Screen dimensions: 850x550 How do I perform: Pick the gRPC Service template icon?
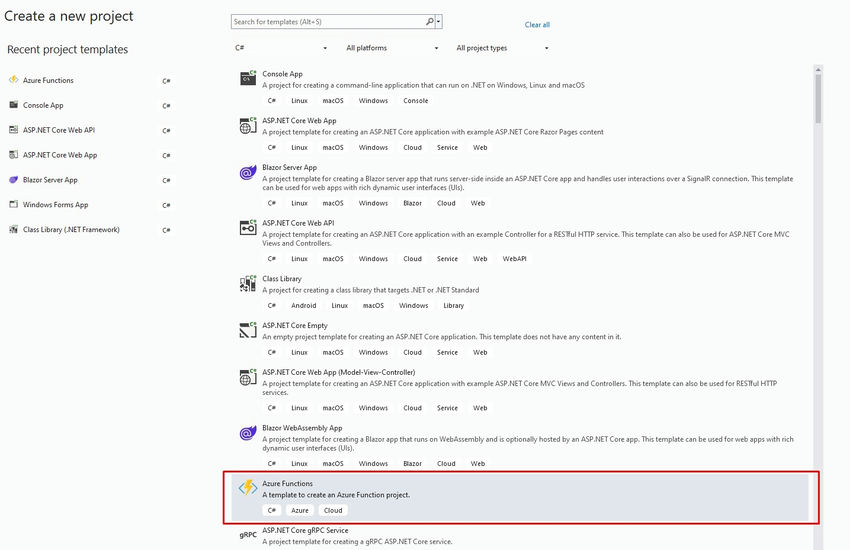point(248,535)
